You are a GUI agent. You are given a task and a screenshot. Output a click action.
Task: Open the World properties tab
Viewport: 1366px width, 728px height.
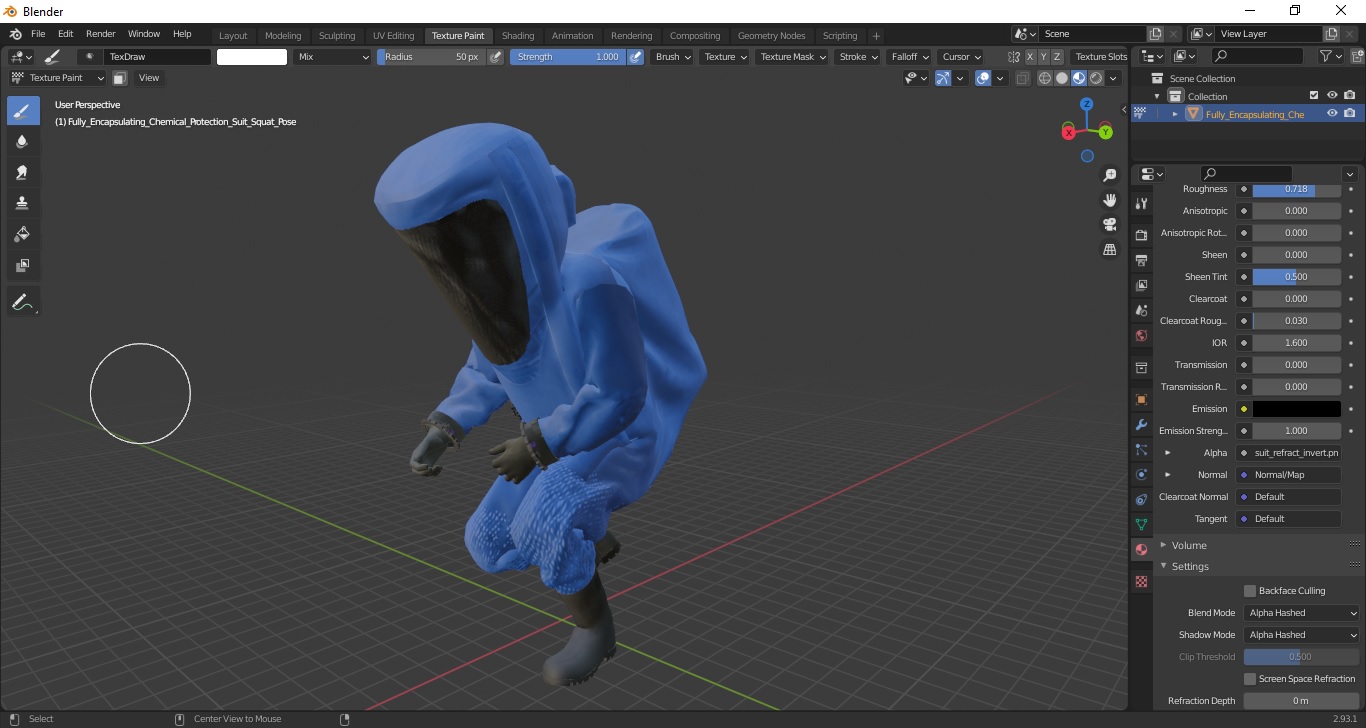1141,335
